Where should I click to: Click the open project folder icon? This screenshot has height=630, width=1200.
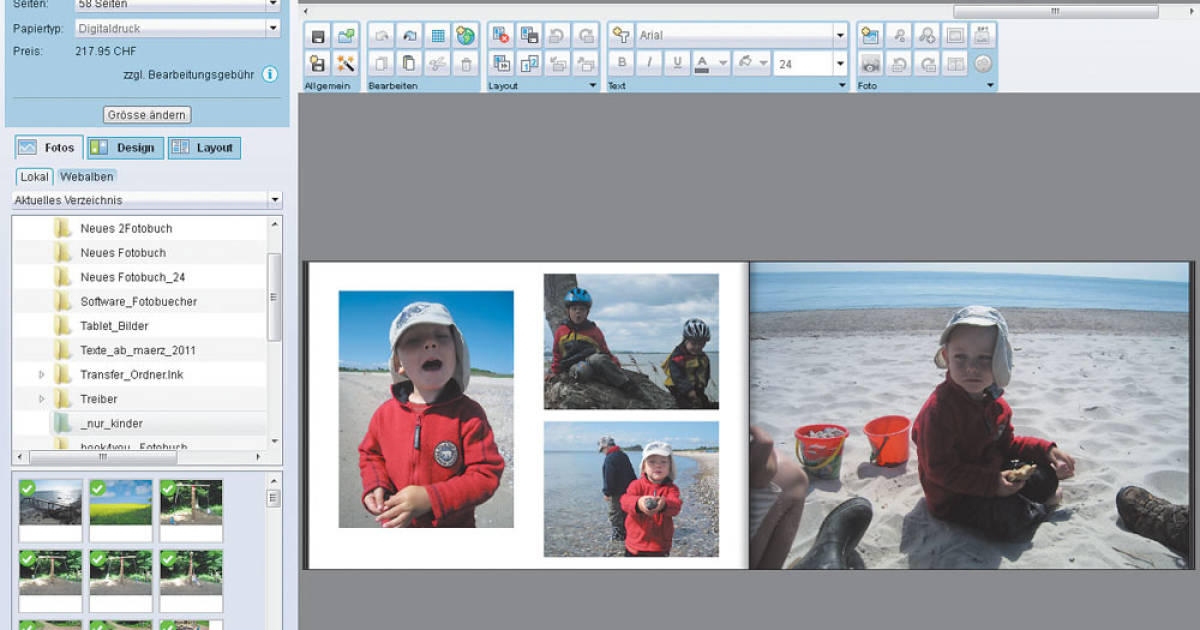[346, 36]
